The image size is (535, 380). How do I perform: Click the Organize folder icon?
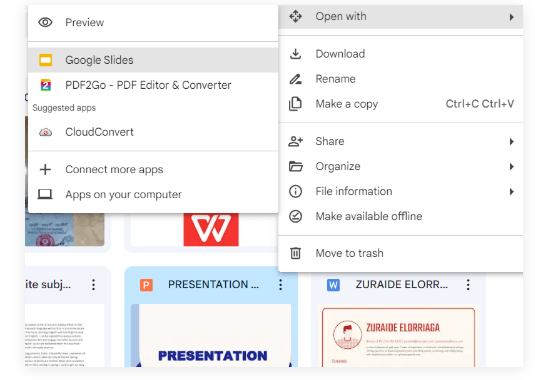point(295,166)
